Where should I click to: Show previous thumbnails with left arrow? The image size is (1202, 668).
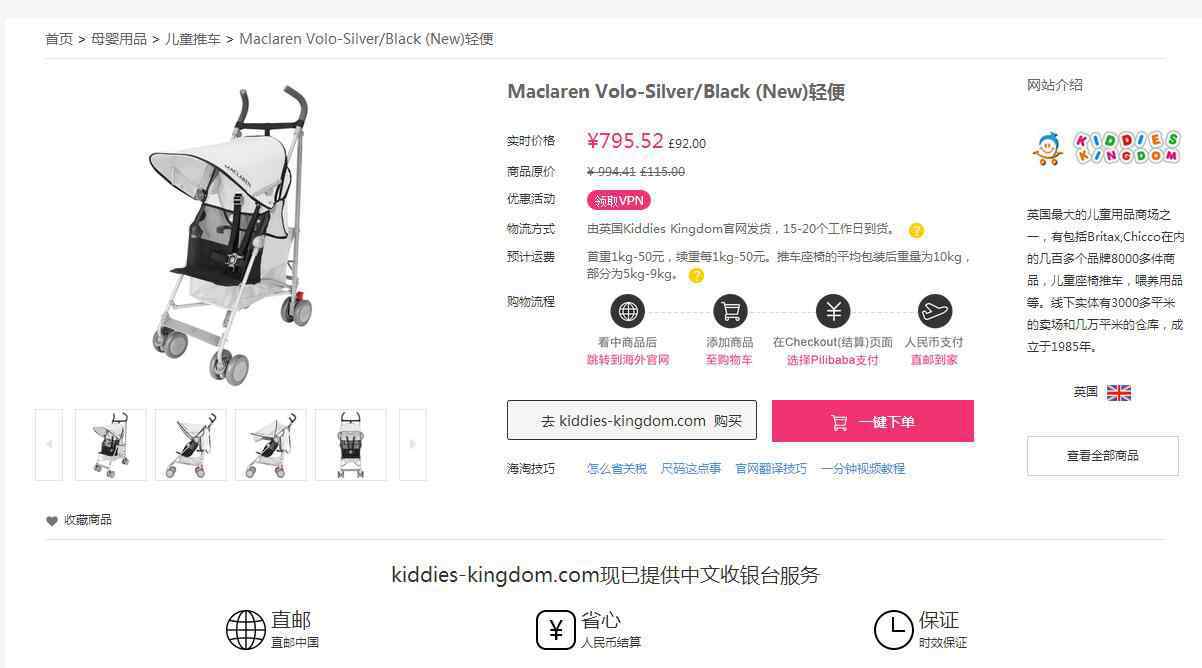coord(49,444)
